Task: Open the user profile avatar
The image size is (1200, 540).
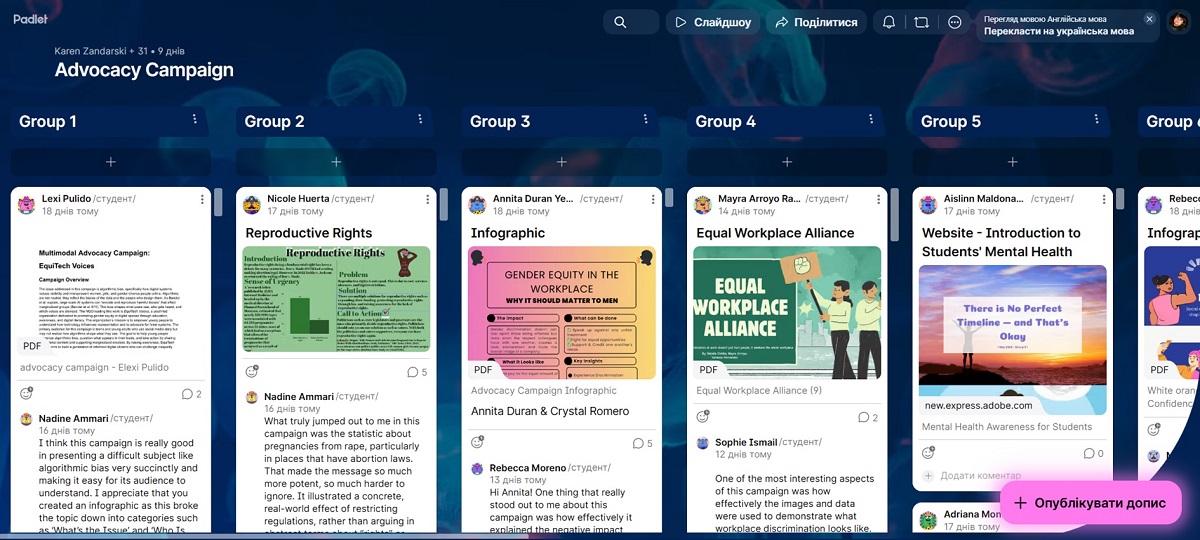Action: [1178, 22]
